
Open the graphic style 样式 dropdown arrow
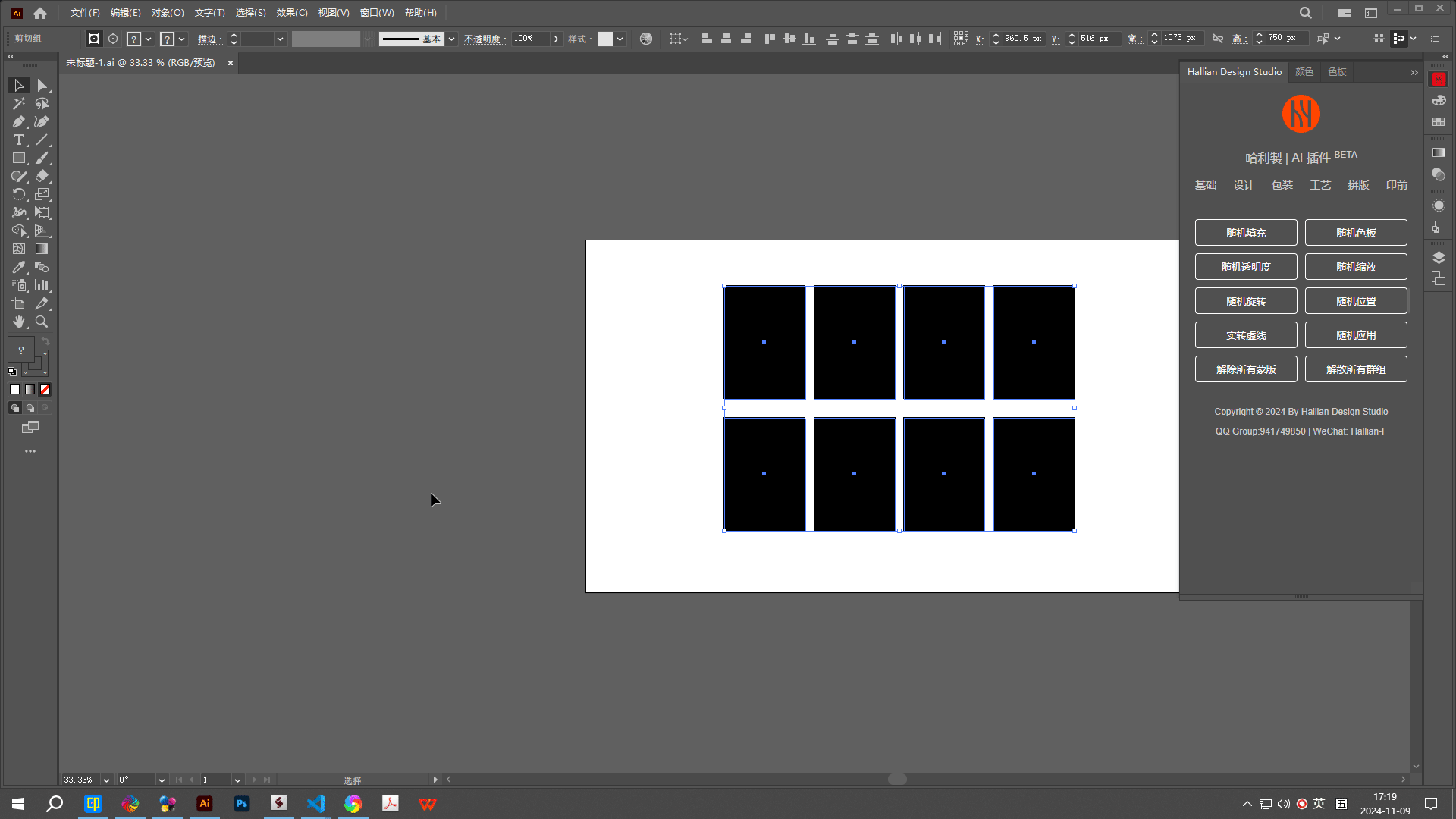(x=620, y=39)
